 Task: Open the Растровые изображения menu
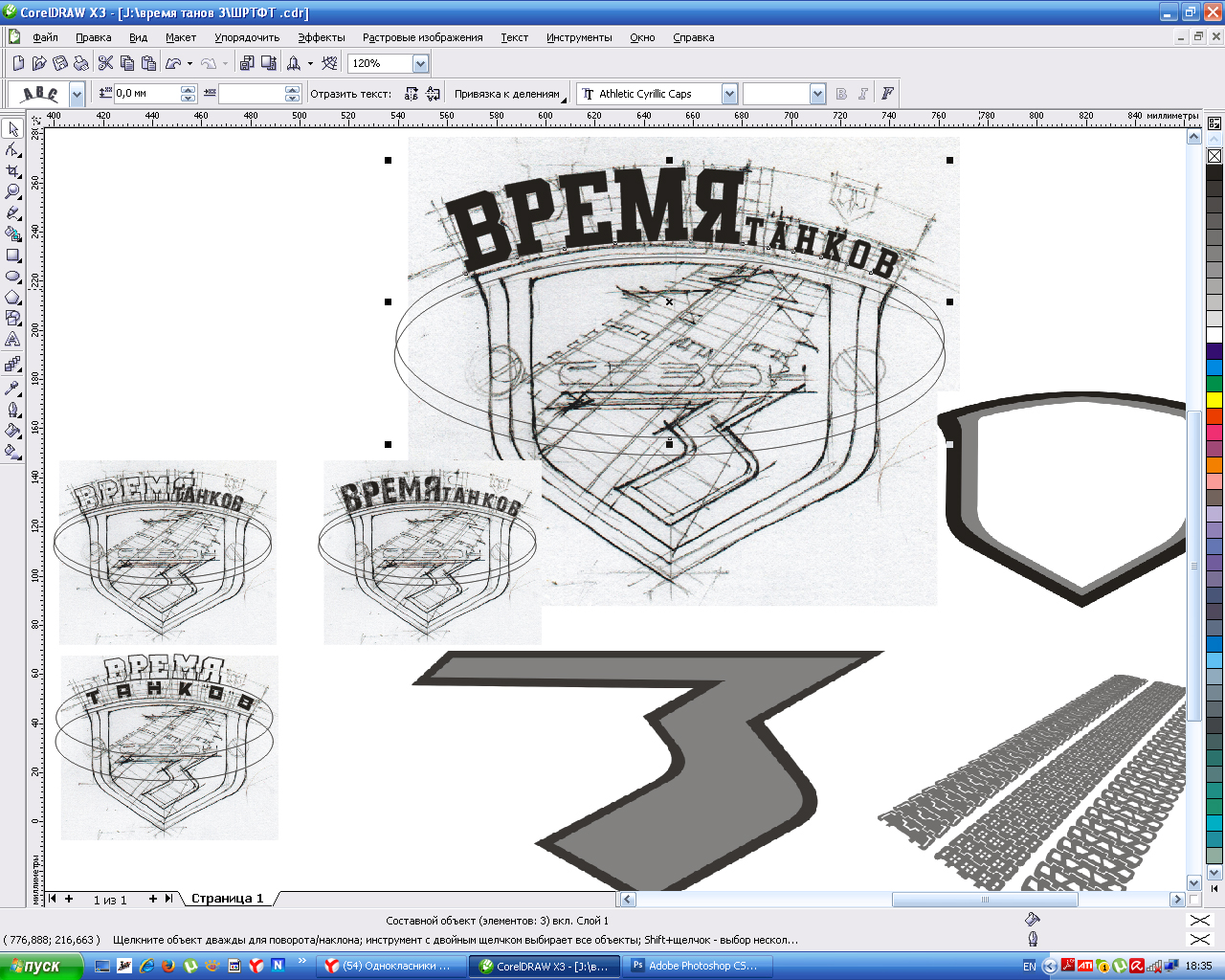423,37
